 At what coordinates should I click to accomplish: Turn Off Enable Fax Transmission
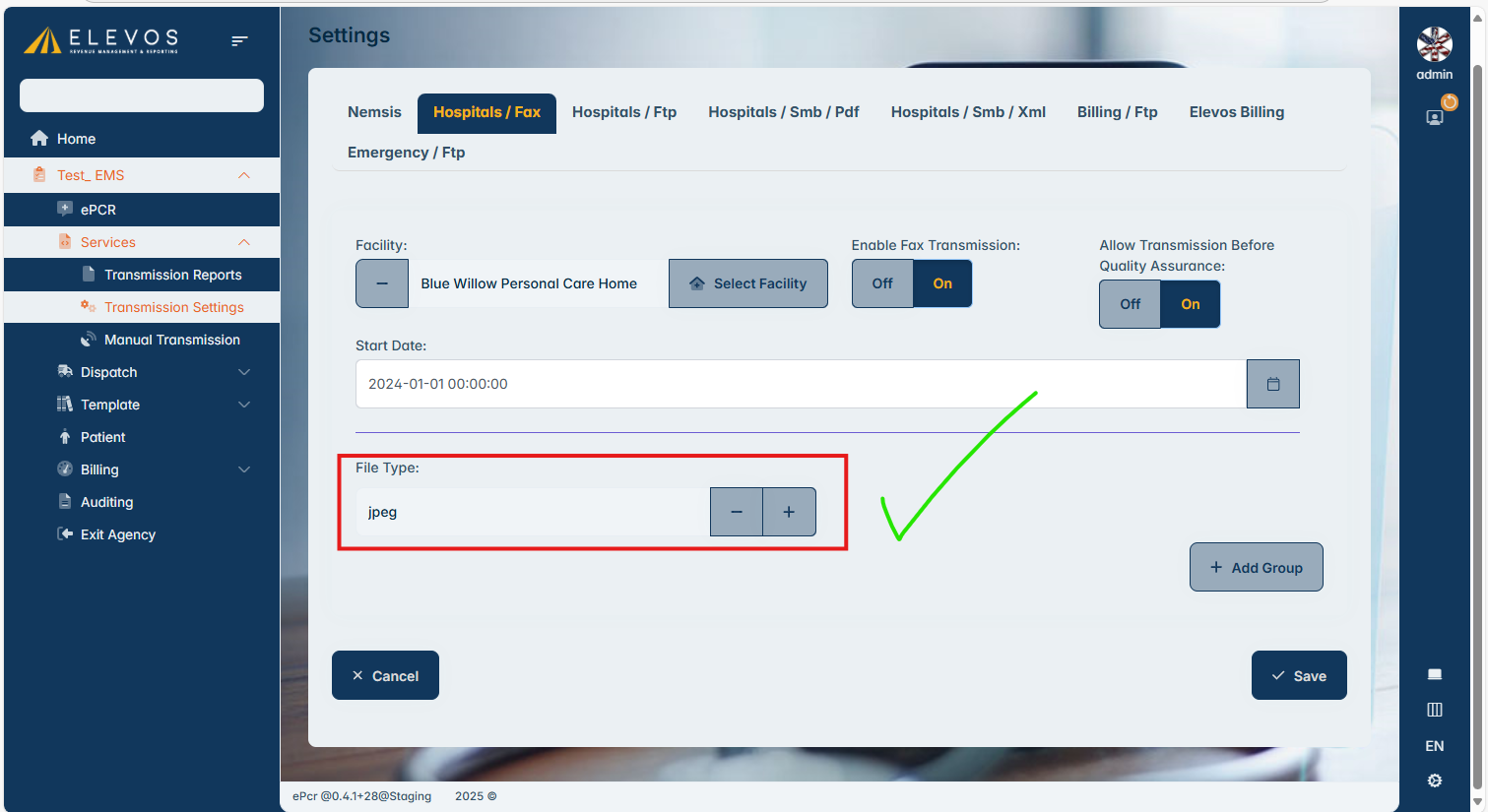pos(882,283)
